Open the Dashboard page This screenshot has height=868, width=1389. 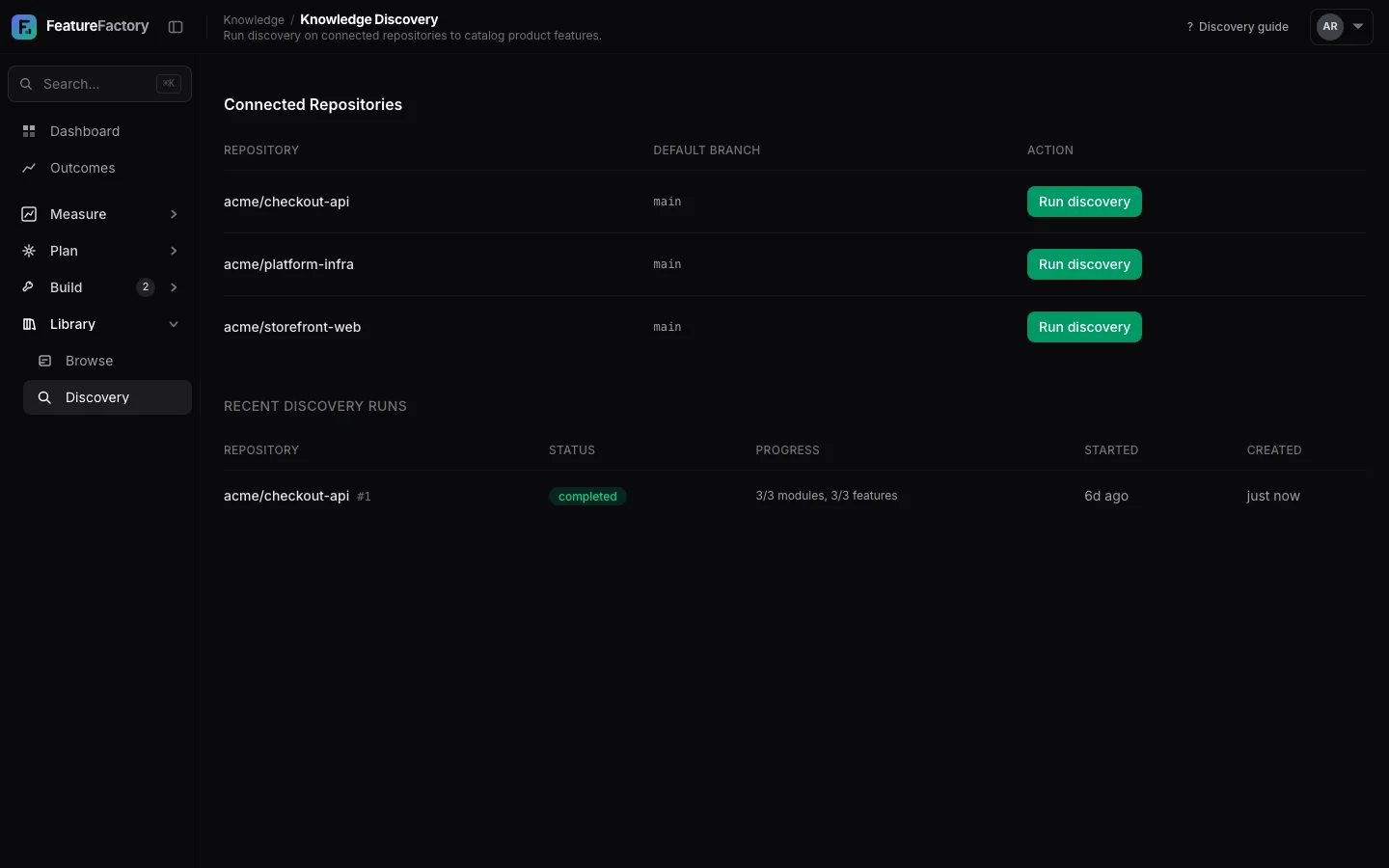(x=99, y=131)
